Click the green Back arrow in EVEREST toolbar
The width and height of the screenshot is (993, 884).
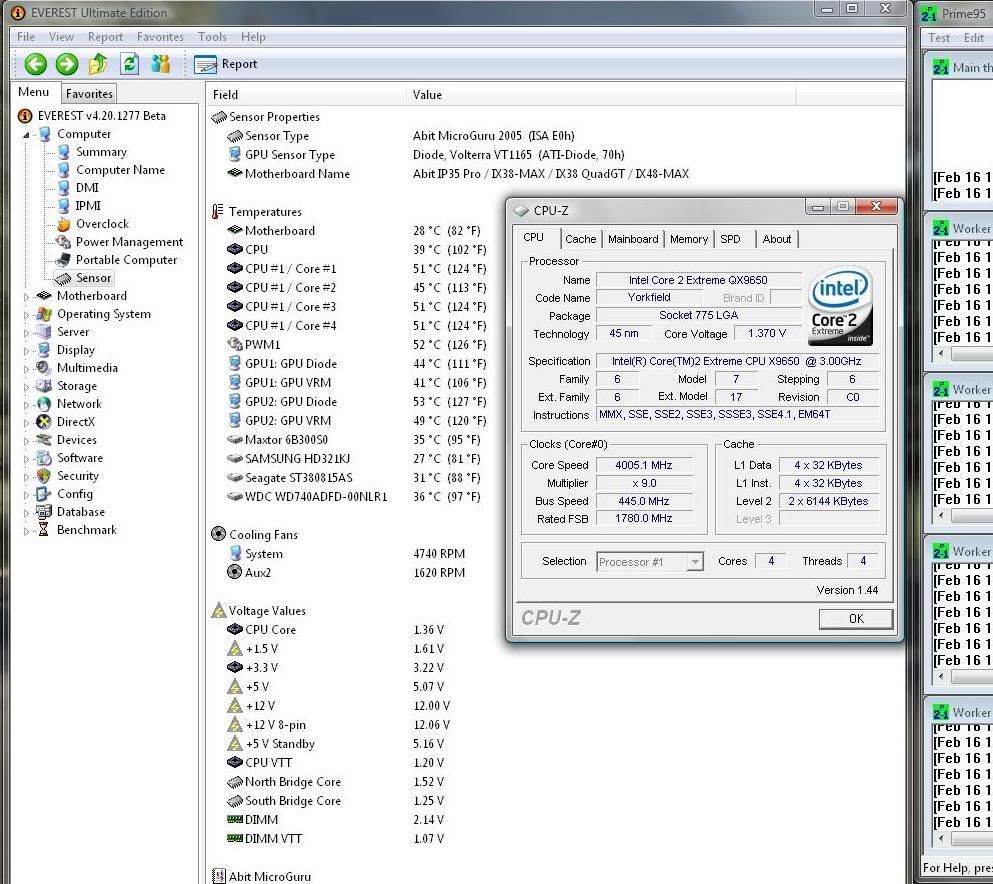click(x=35, y=64)
